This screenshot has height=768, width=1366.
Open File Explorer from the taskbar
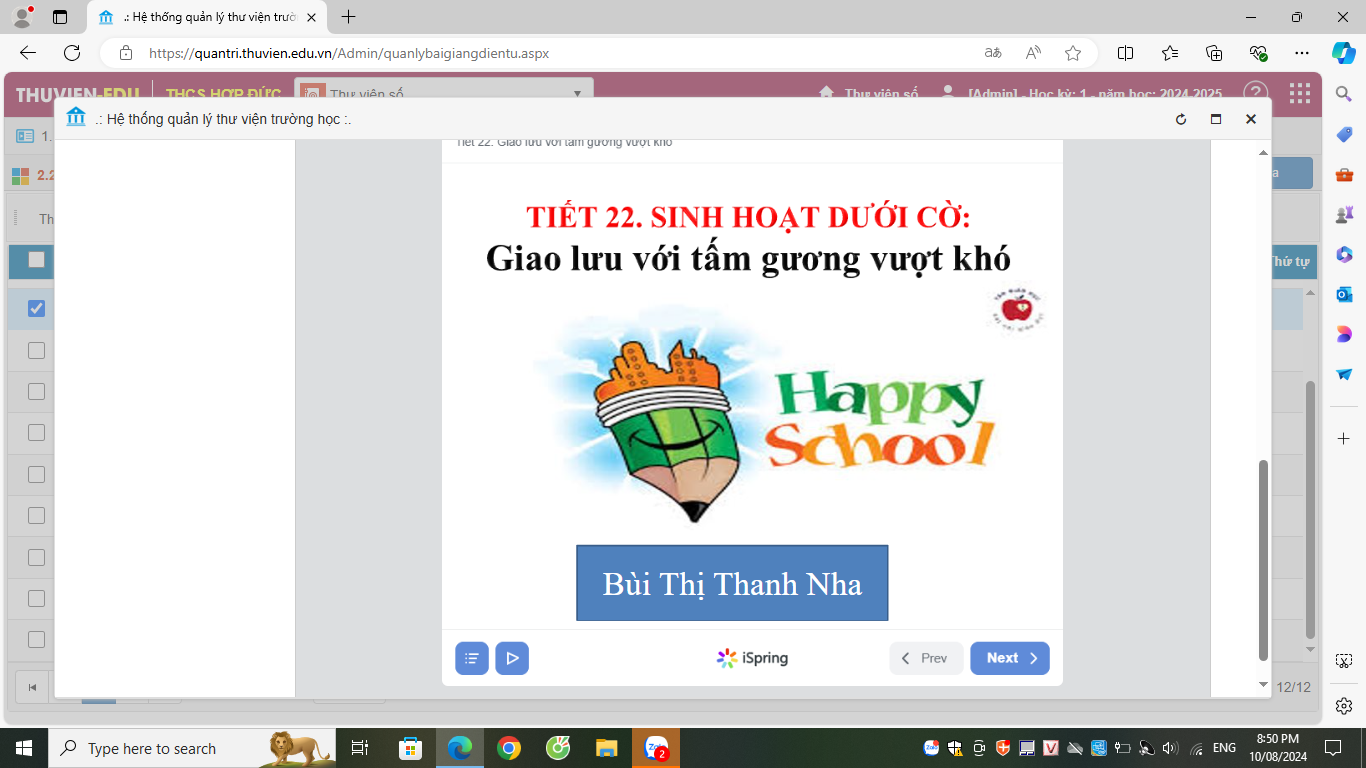606,748
